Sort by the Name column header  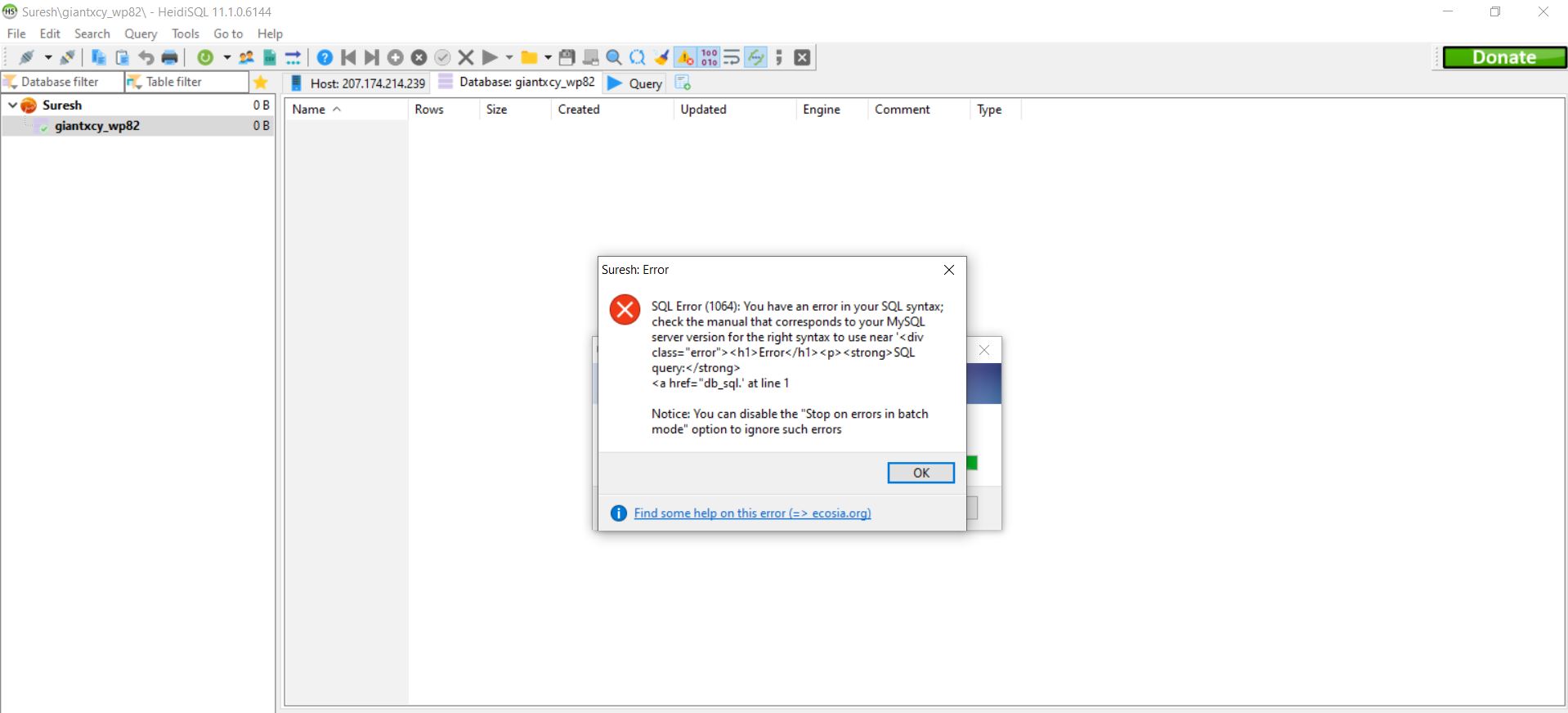coord(346,110)
